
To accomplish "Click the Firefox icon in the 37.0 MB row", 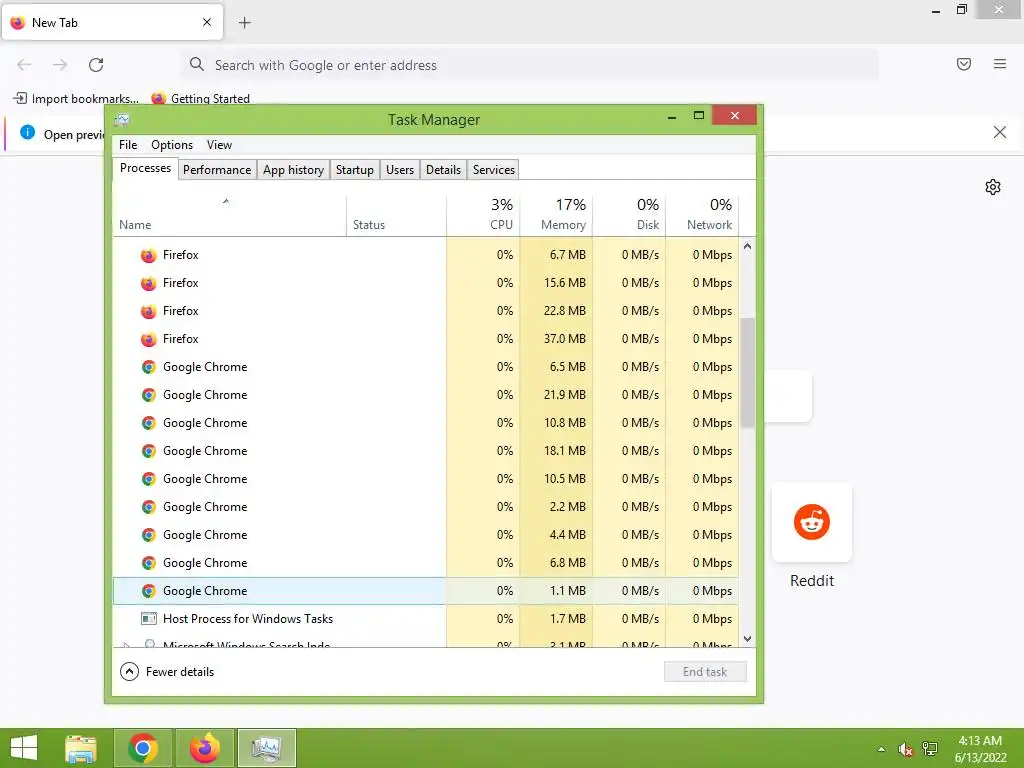I will coord(149,340).
